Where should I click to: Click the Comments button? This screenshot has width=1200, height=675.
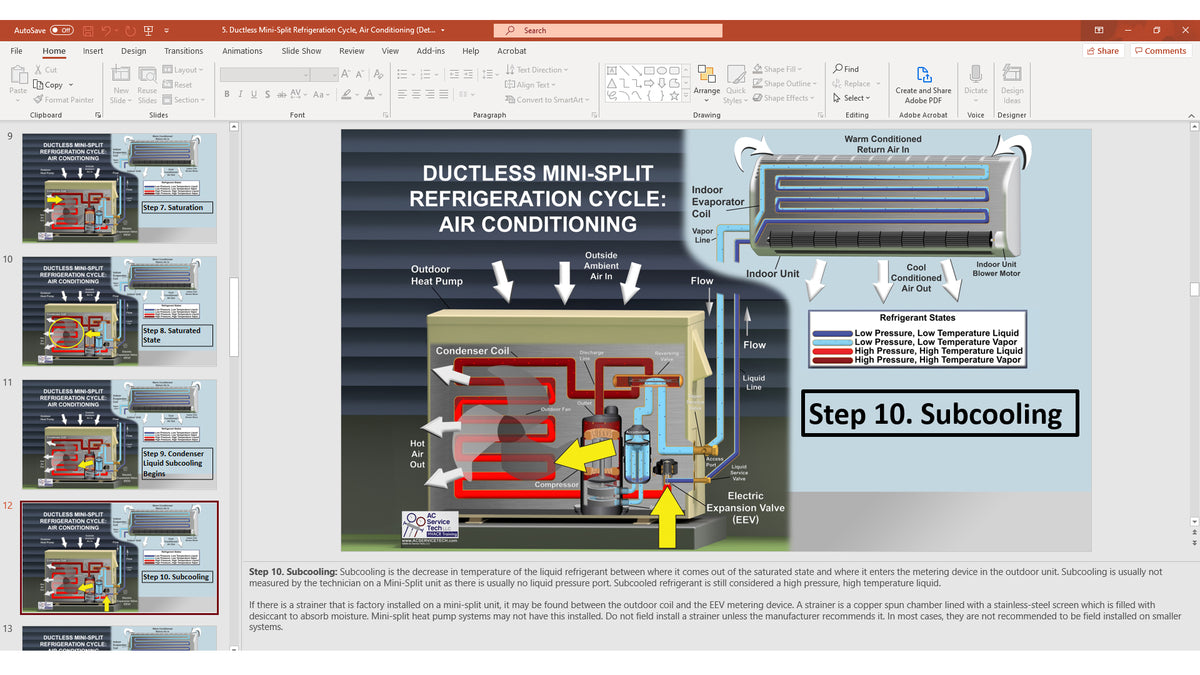[x=1161, y=51]
